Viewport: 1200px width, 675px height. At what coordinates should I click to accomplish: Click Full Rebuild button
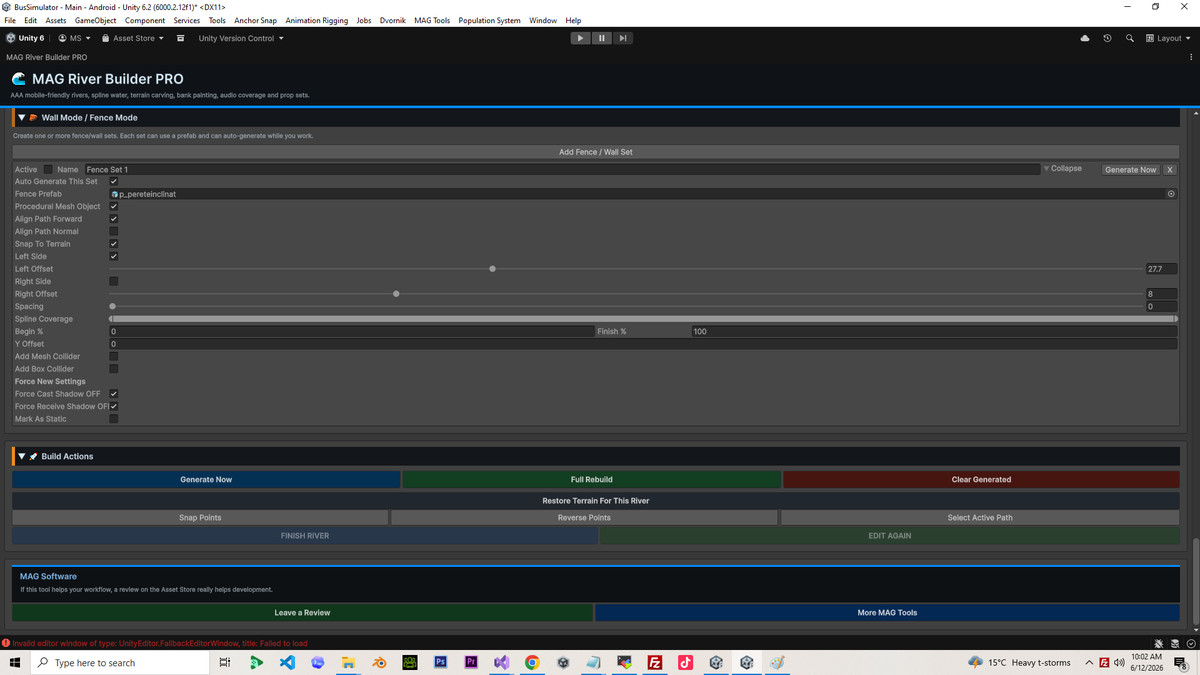tap(592, 480)
